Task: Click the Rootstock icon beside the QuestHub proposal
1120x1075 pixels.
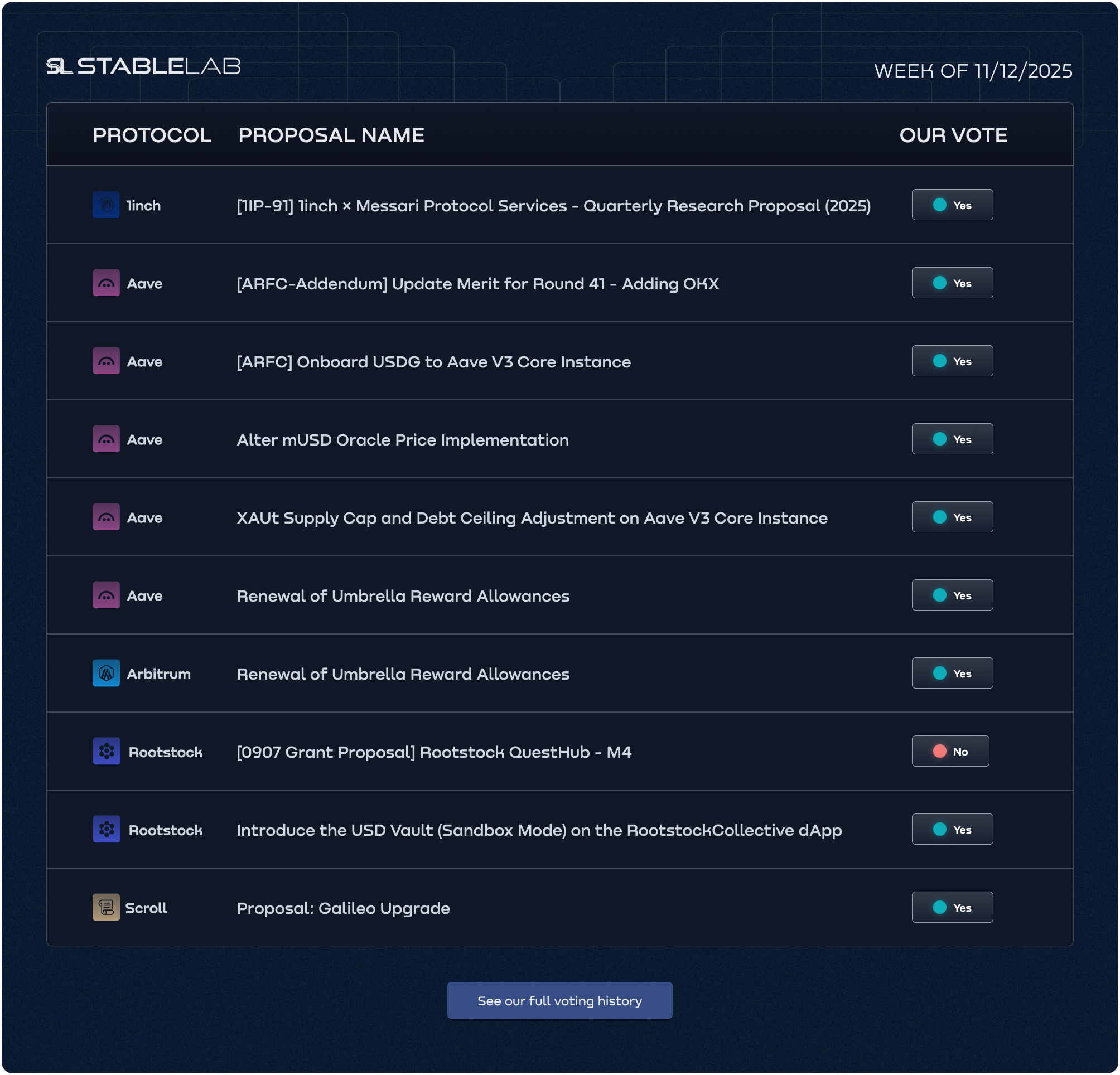Action: pos(107,751)
